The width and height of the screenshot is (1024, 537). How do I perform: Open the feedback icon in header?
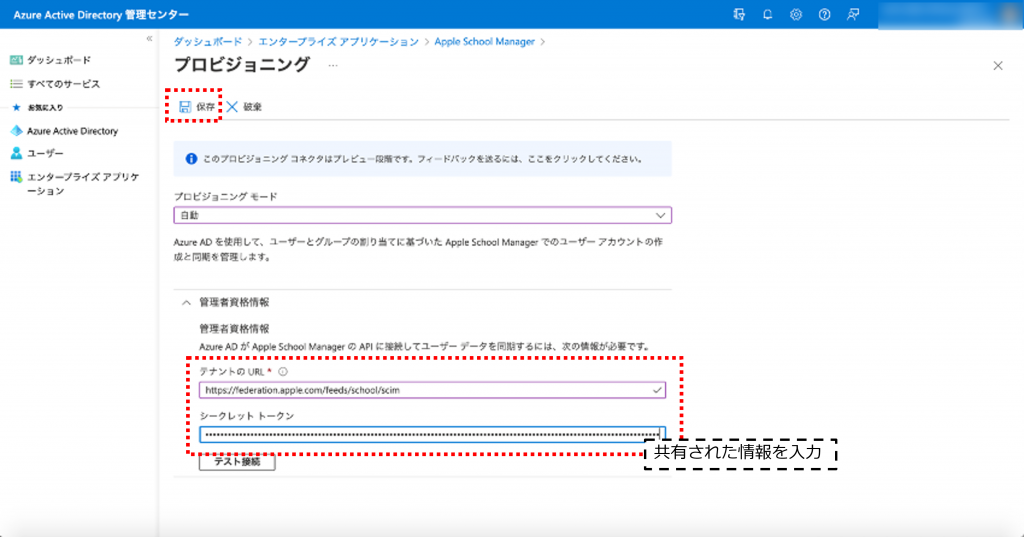[x=853, y=14]
